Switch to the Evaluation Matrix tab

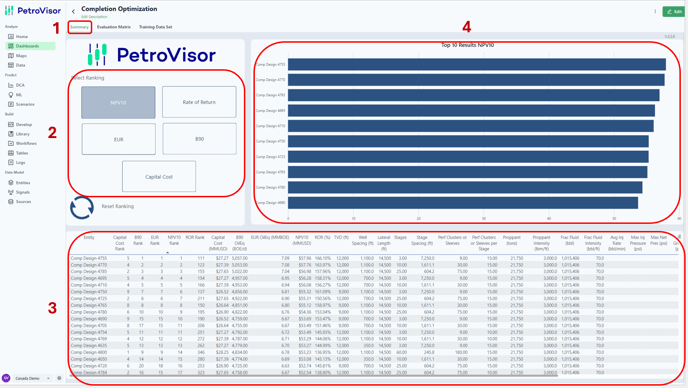tap(114, 27)
